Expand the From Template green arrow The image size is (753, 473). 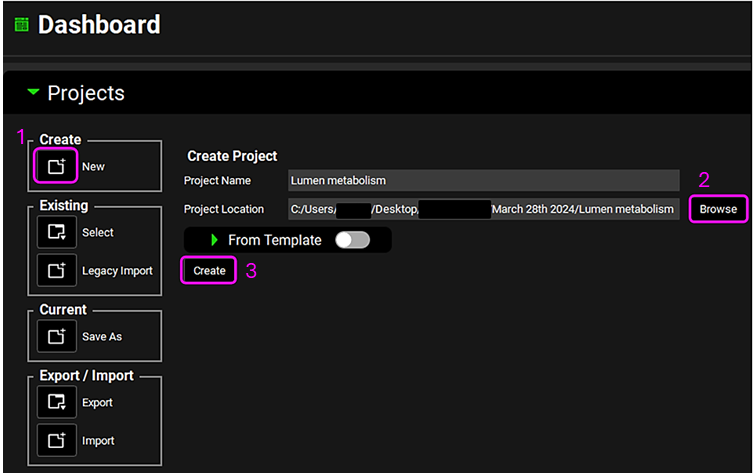(214, 240)
